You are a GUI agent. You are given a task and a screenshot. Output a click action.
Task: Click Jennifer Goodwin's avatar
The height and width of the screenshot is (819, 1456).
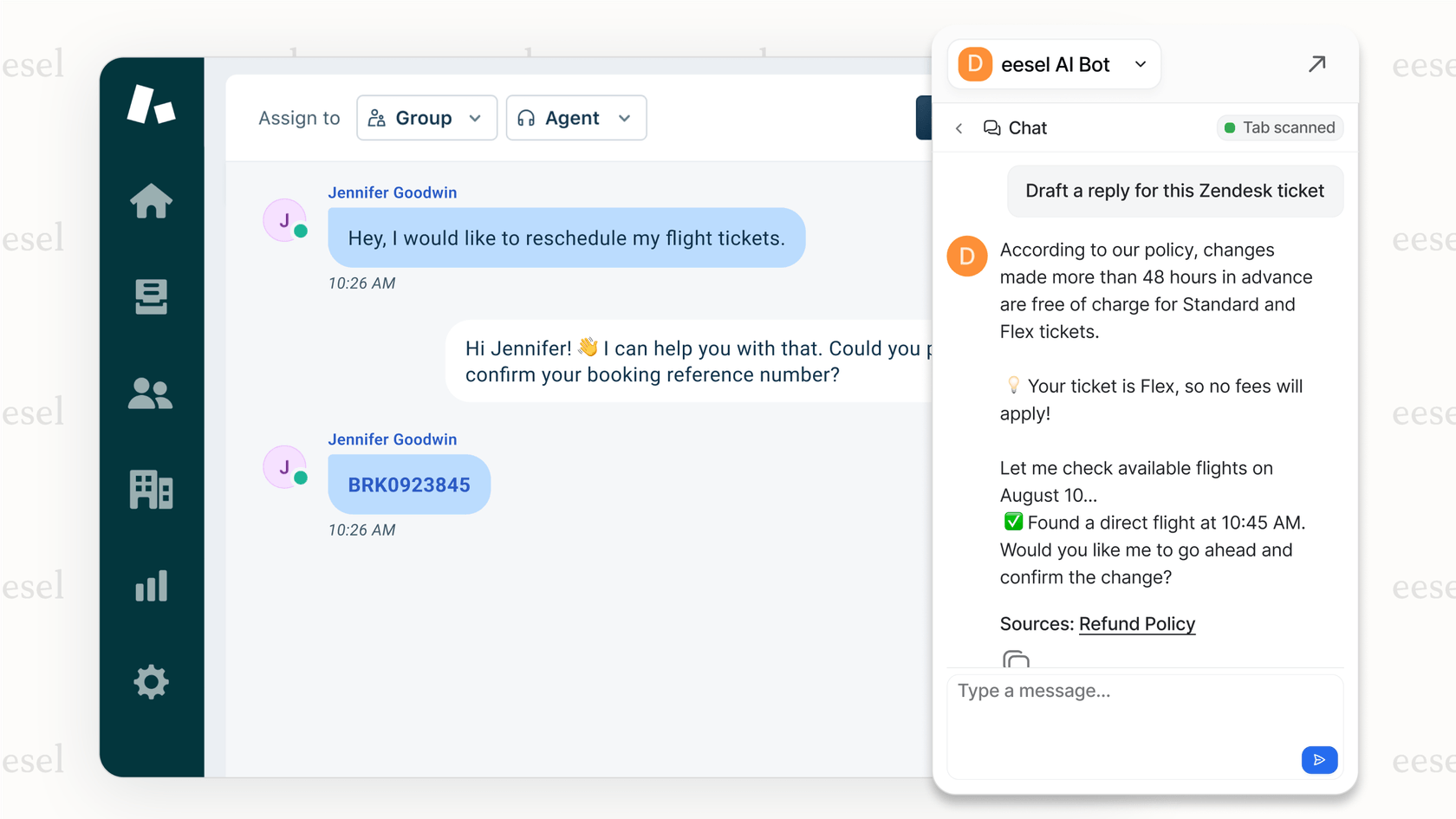[x=284, y=220]
